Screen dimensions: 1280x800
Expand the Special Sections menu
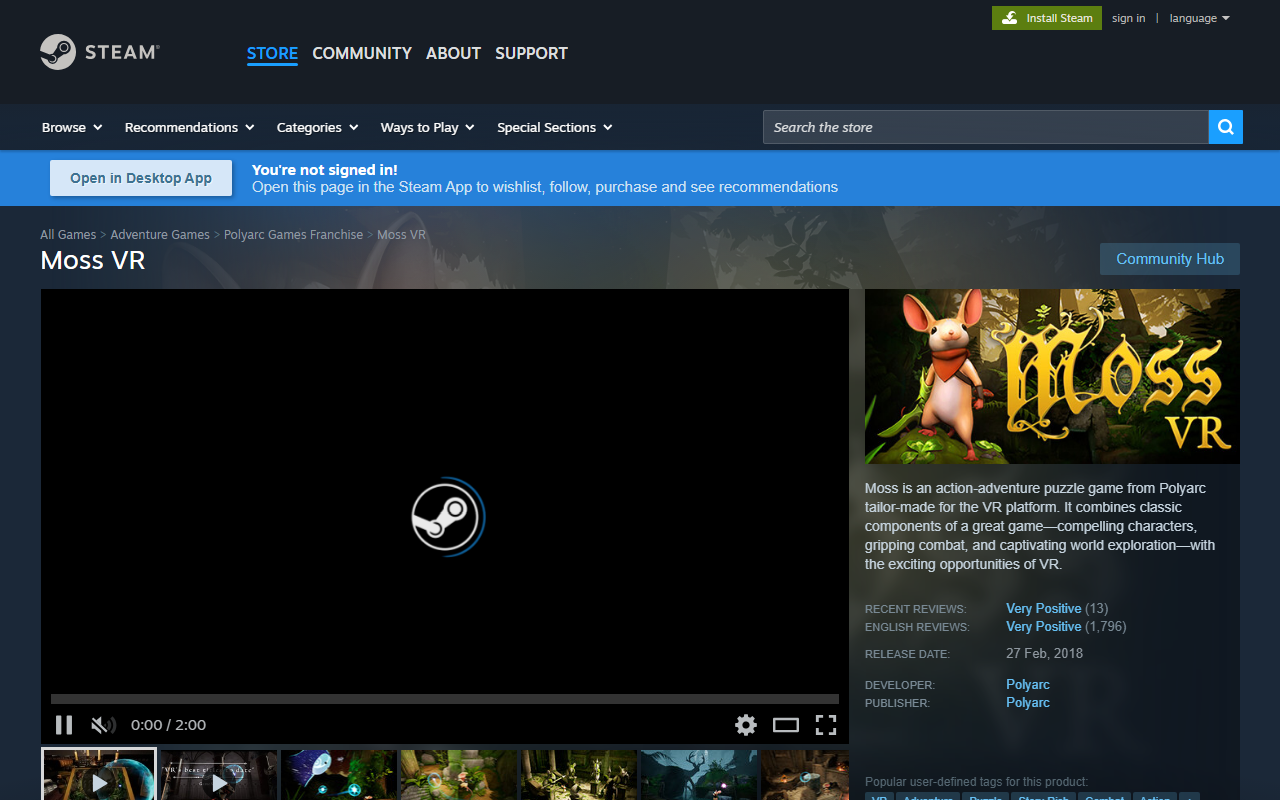tap(554, 127)
